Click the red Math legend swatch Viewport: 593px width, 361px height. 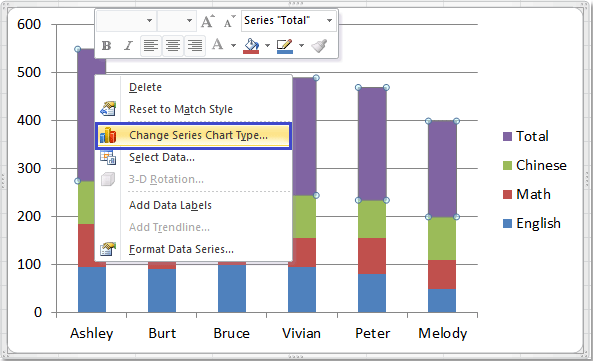coord(507,195)
